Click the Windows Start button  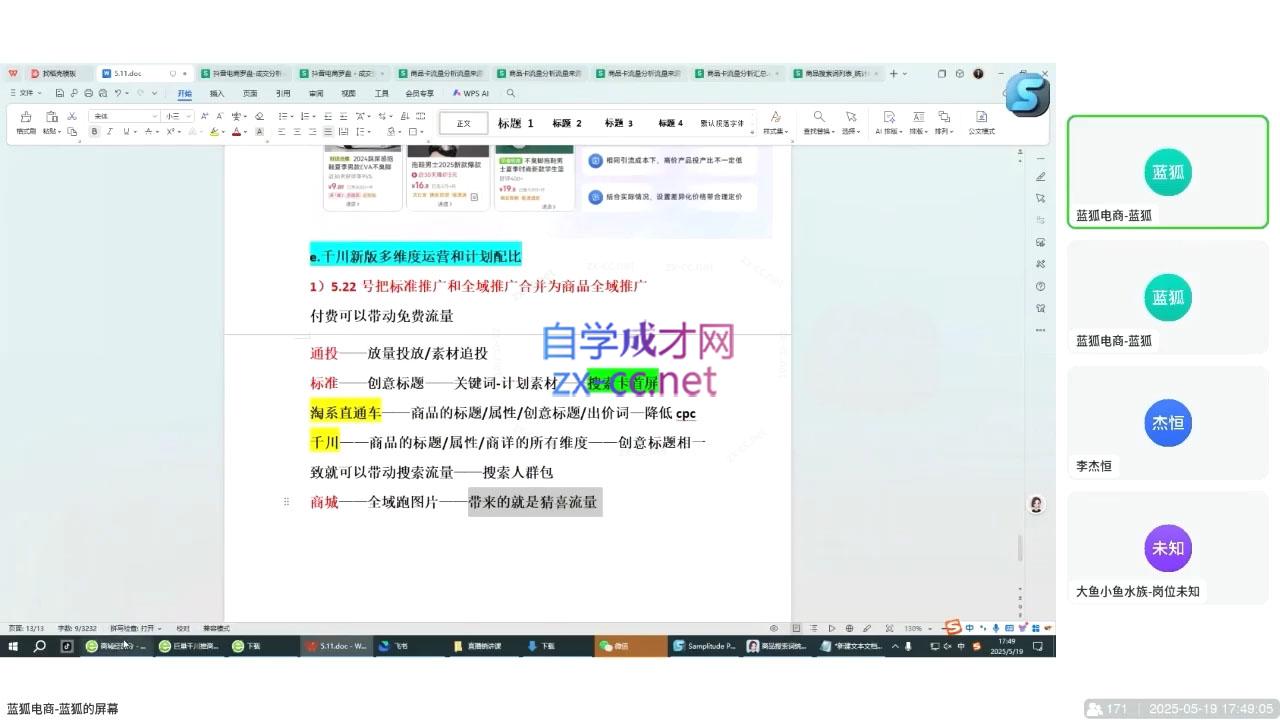[14, 646]
